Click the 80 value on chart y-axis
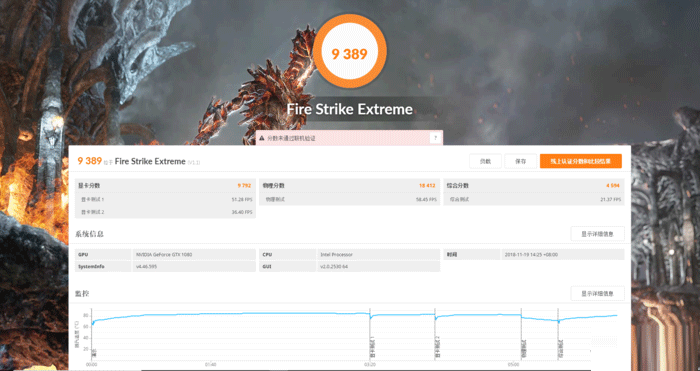Viewport: 700px width, 371px height. click(x=87, y=315)
